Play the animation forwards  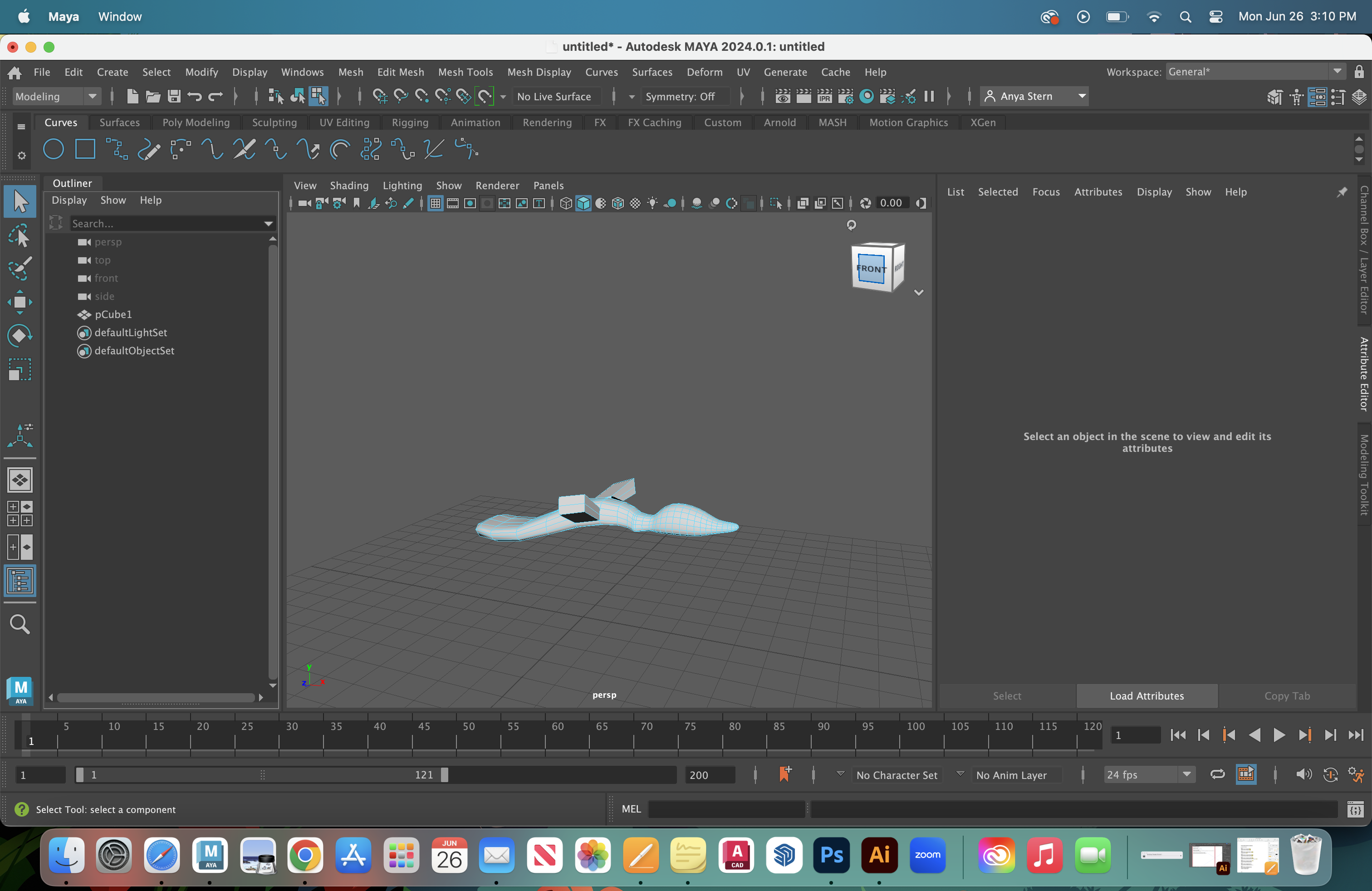tap(1279, 735)
